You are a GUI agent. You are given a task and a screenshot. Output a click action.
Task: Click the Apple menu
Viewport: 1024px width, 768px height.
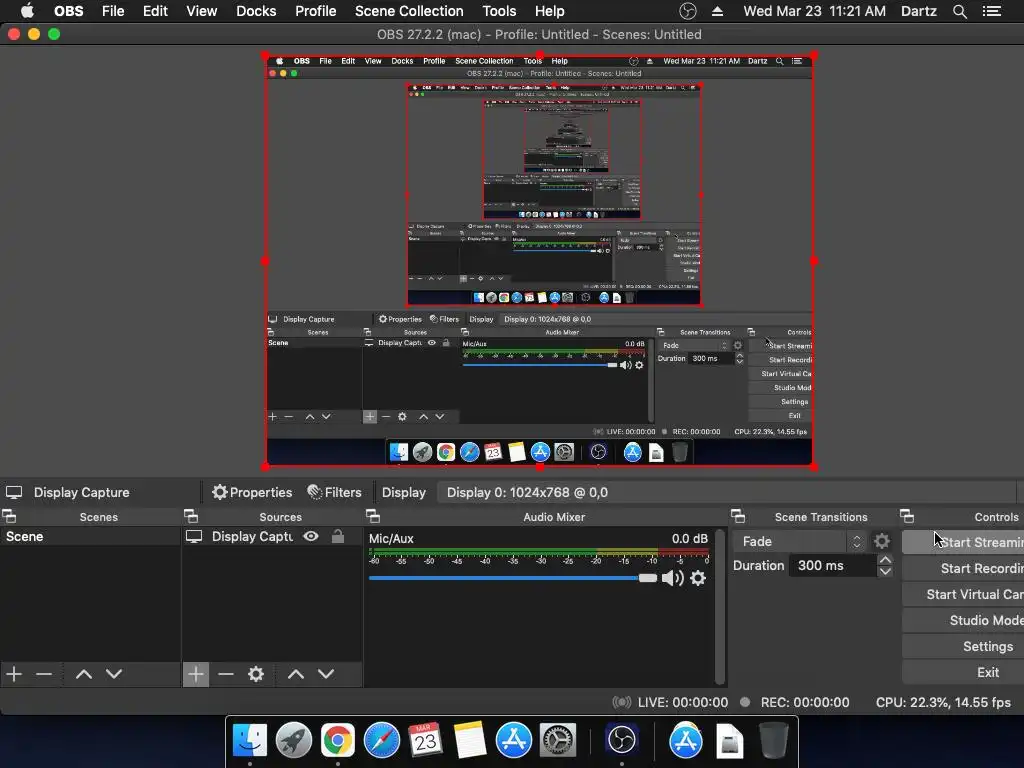(x=27, y=11)
